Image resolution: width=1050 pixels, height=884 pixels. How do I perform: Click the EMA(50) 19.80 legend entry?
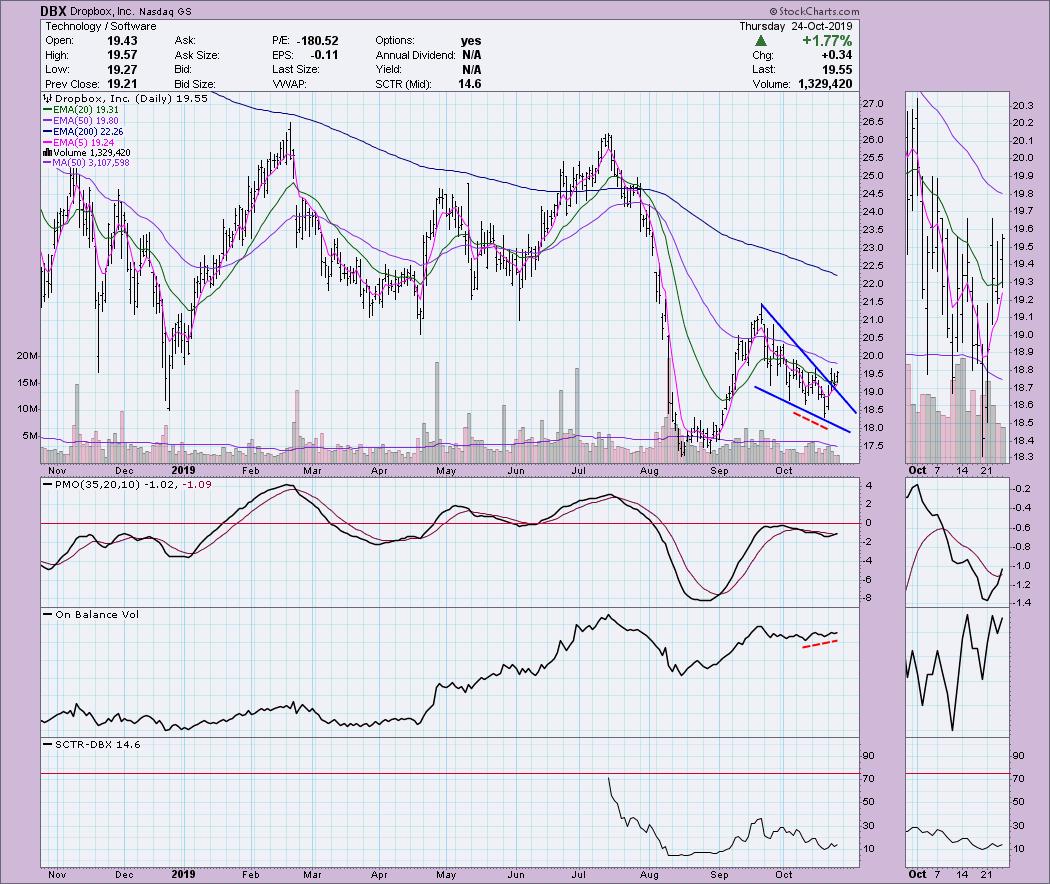[81, 121]
